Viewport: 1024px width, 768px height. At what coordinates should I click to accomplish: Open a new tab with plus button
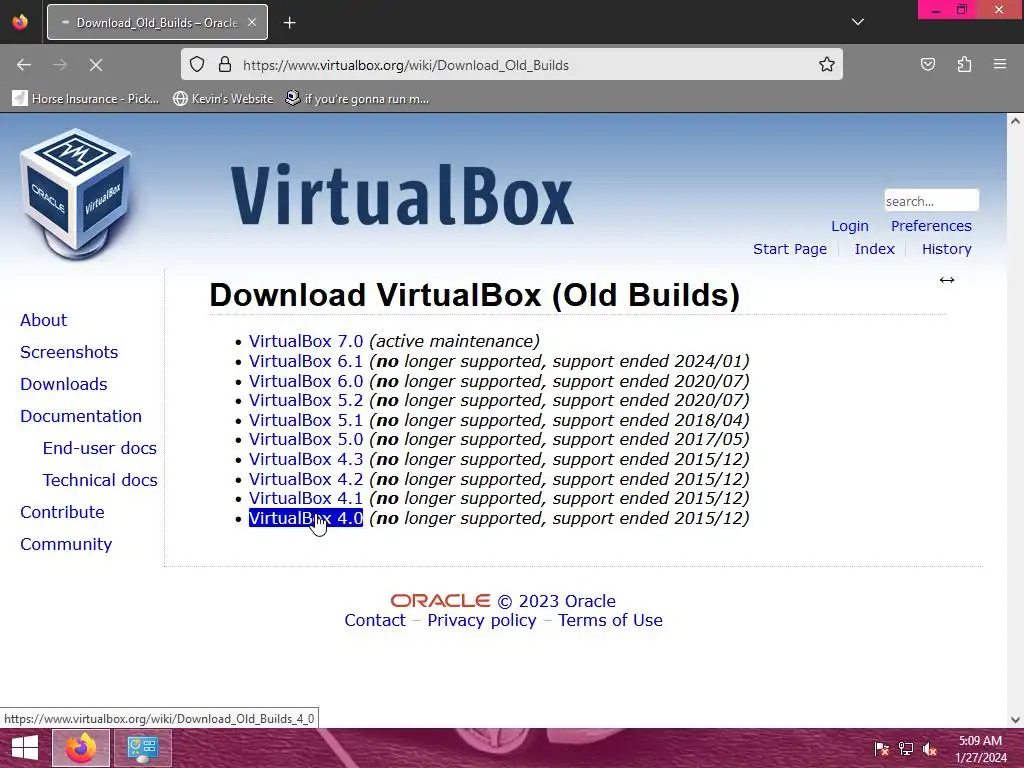coord(289,23)
